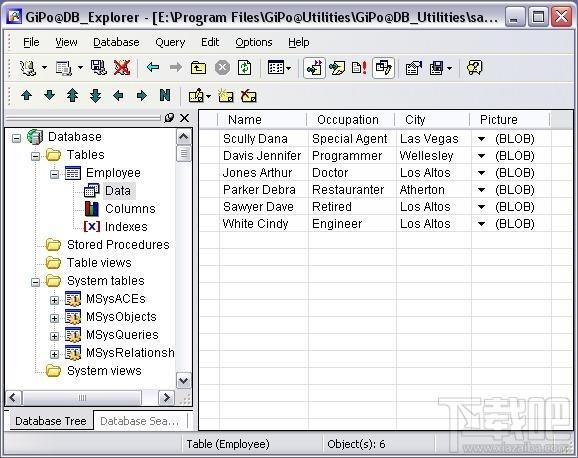
Task: Open the Query menu
Action: point(170,42)
